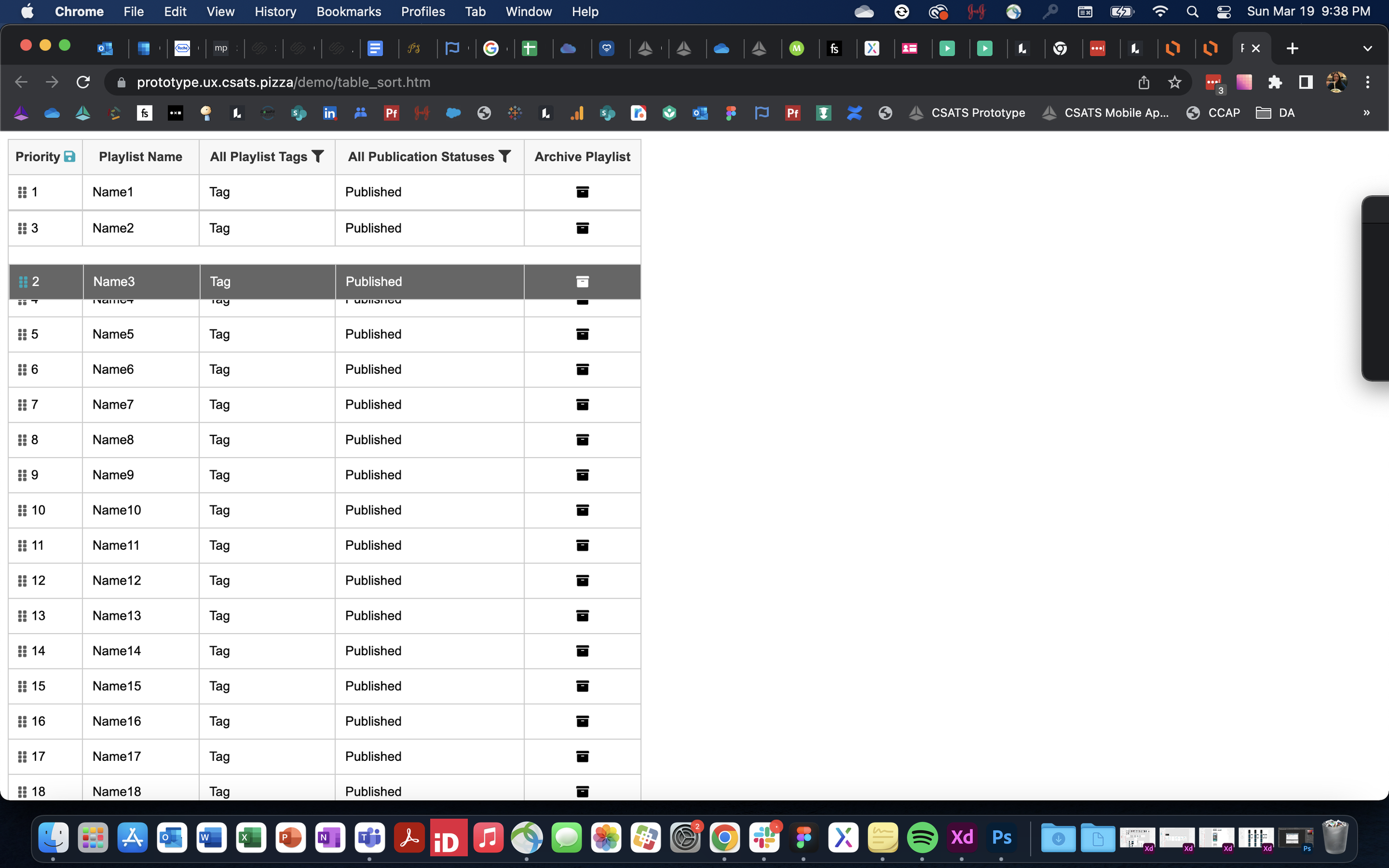
Task: Open a new tab with plus button
Action: point(1292,48)
